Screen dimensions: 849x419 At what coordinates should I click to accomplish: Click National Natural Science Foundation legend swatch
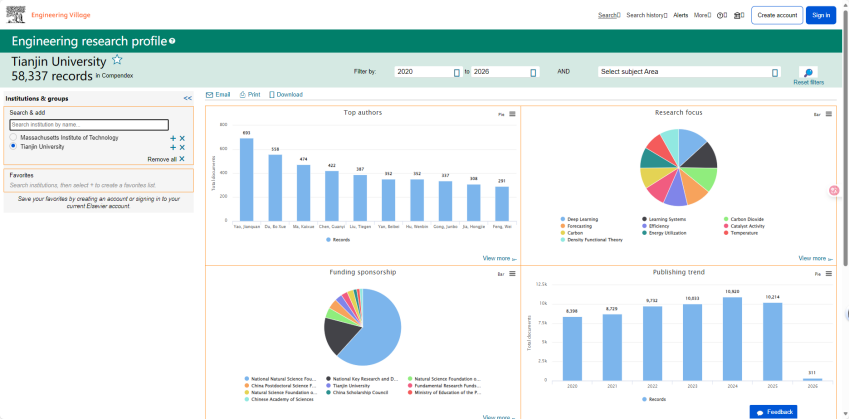[x=247, y=379]
